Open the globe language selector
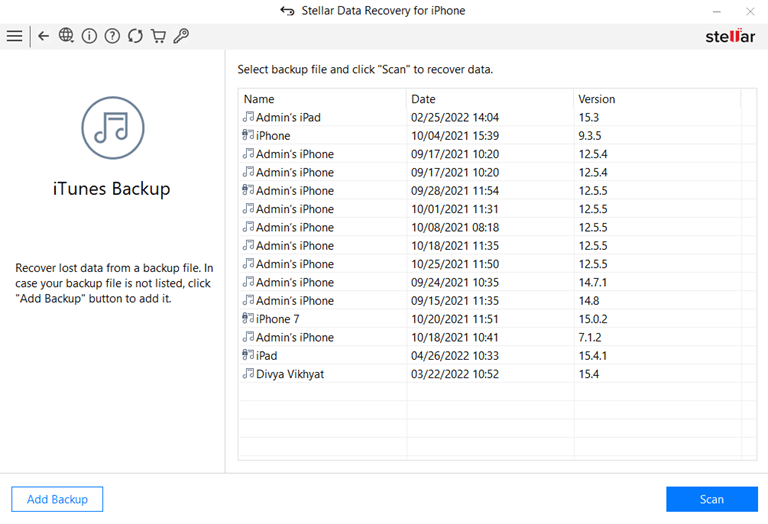768x524 pixels. coord(66,36)
